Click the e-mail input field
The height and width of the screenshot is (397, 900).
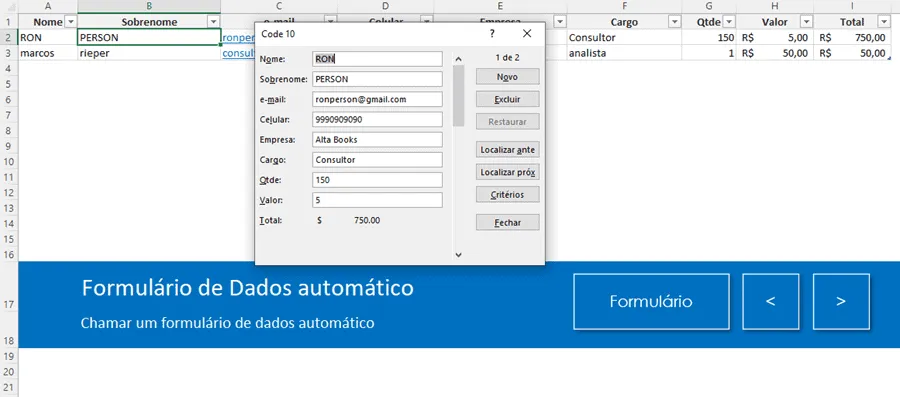tap(378, 99)
